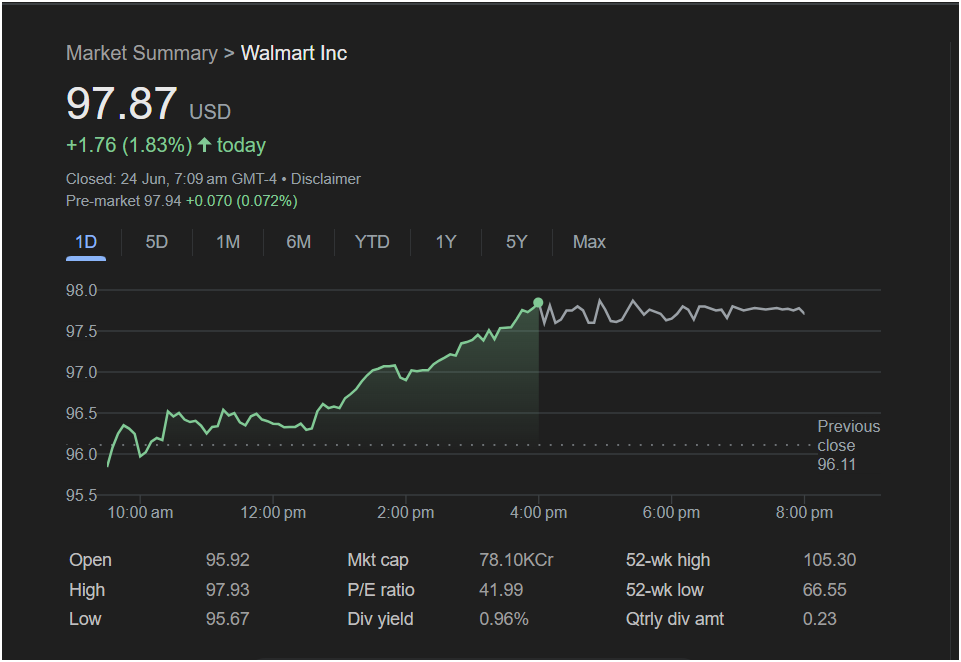Click the 95.5 price axis label
Viewport: 961px width, 662px height.
pos(82,495)
